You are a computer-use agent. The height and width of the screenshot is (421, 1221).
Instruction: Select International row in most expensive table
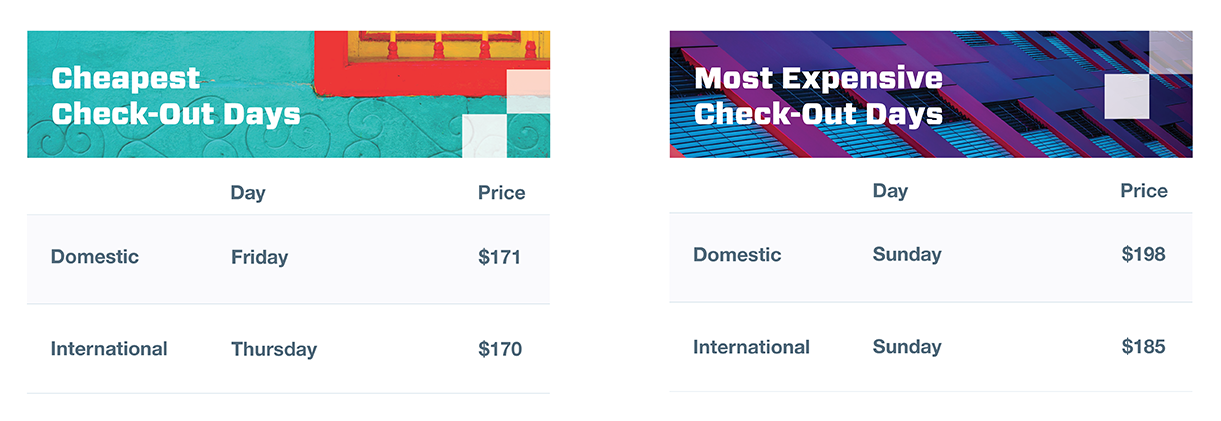930,347
